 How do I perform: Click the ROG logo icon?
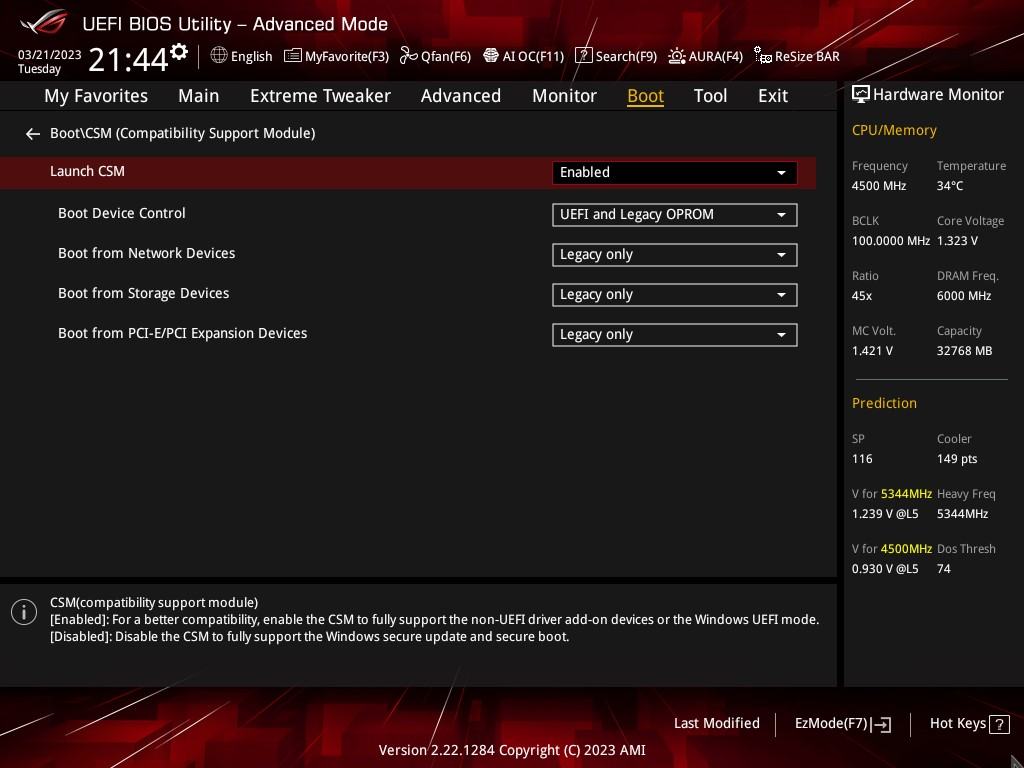click(x=43, y=23)
